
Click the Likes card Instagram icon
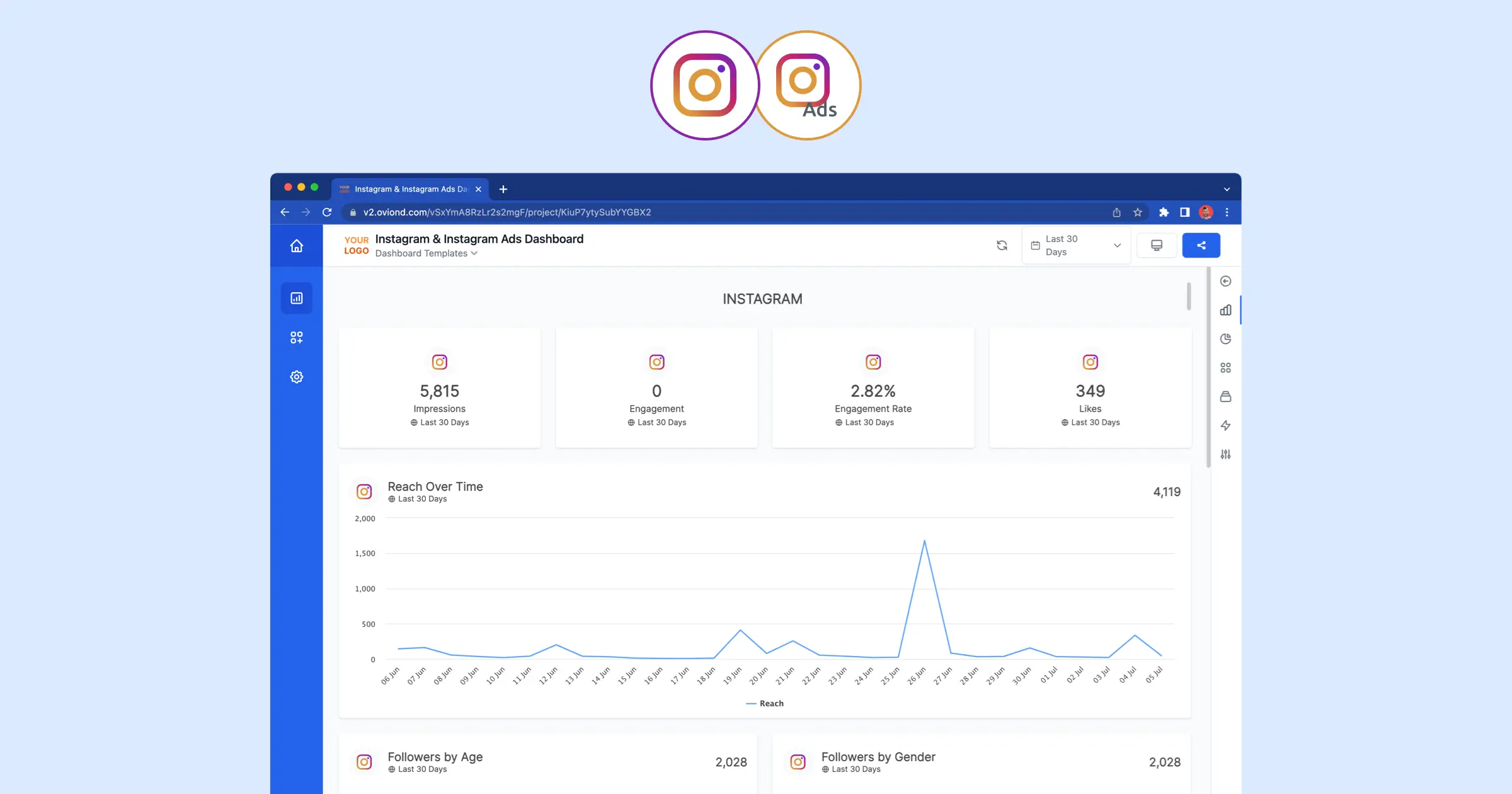[1091, 362]
